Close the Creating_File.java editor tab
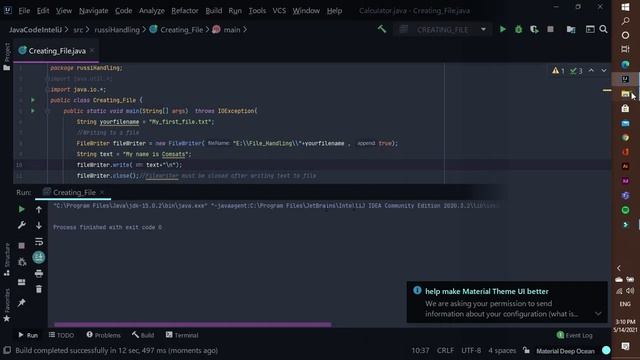 (x=92, y=51)
